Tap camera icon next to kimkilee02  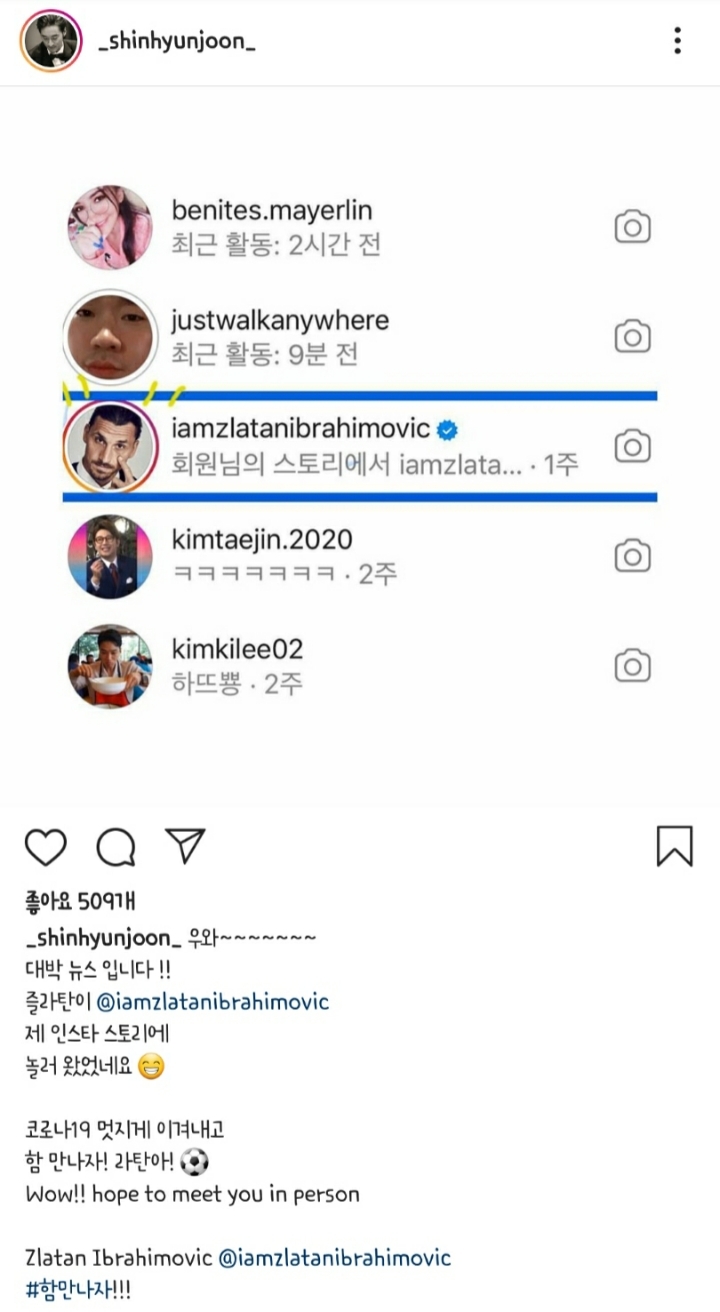(x=632, y=665)
